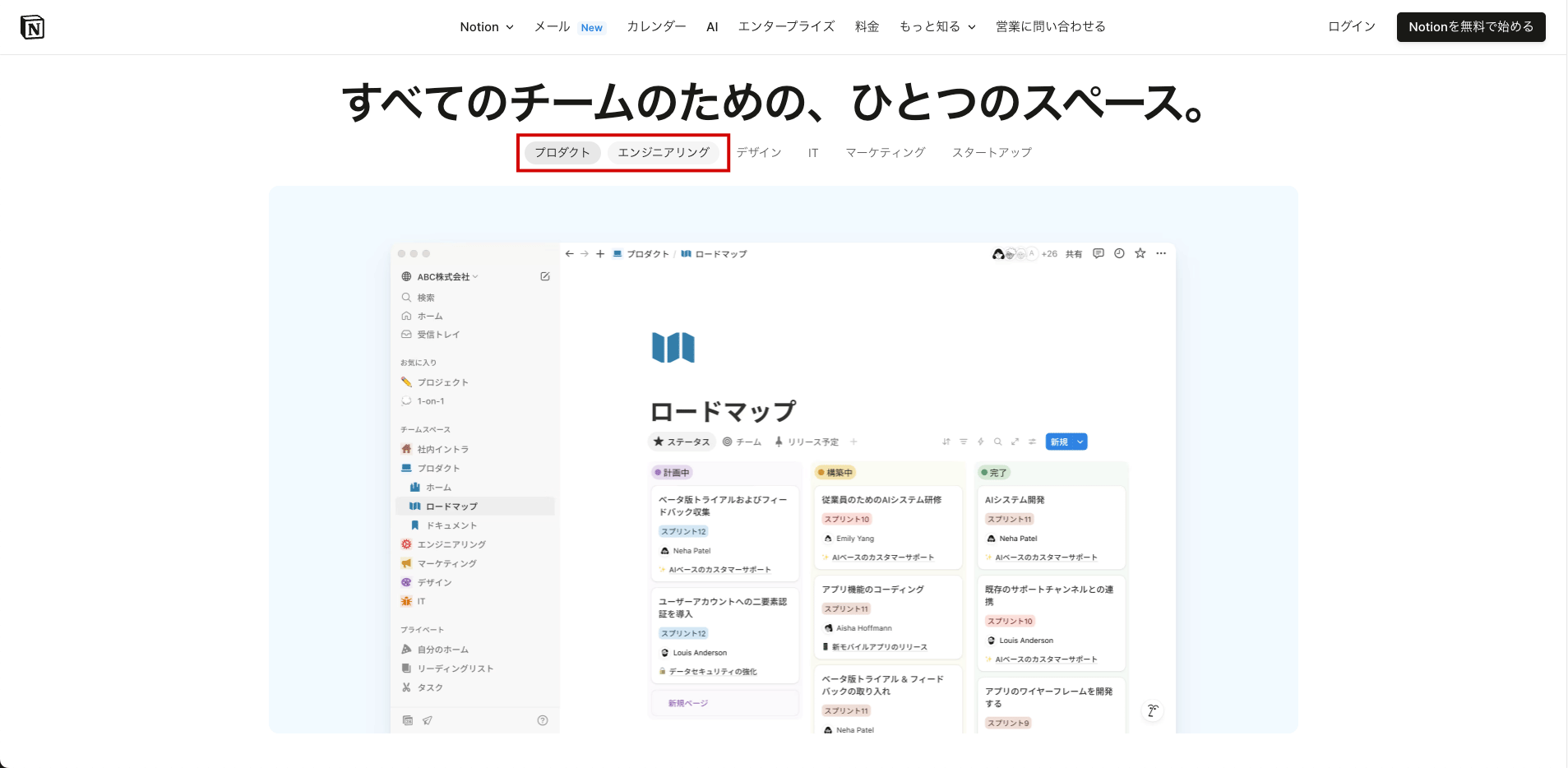Switch to the リリース予定 view tab

click(807, 442)
